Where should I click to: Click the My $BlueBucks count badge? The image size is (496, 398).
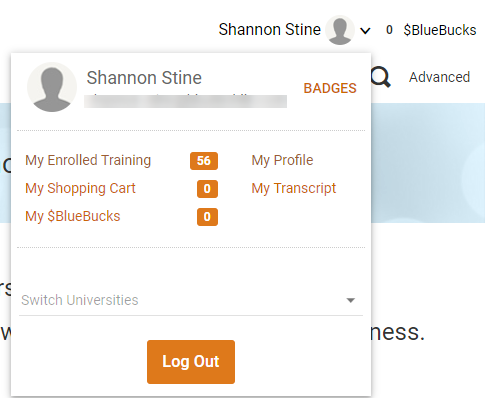pos(207,217)
